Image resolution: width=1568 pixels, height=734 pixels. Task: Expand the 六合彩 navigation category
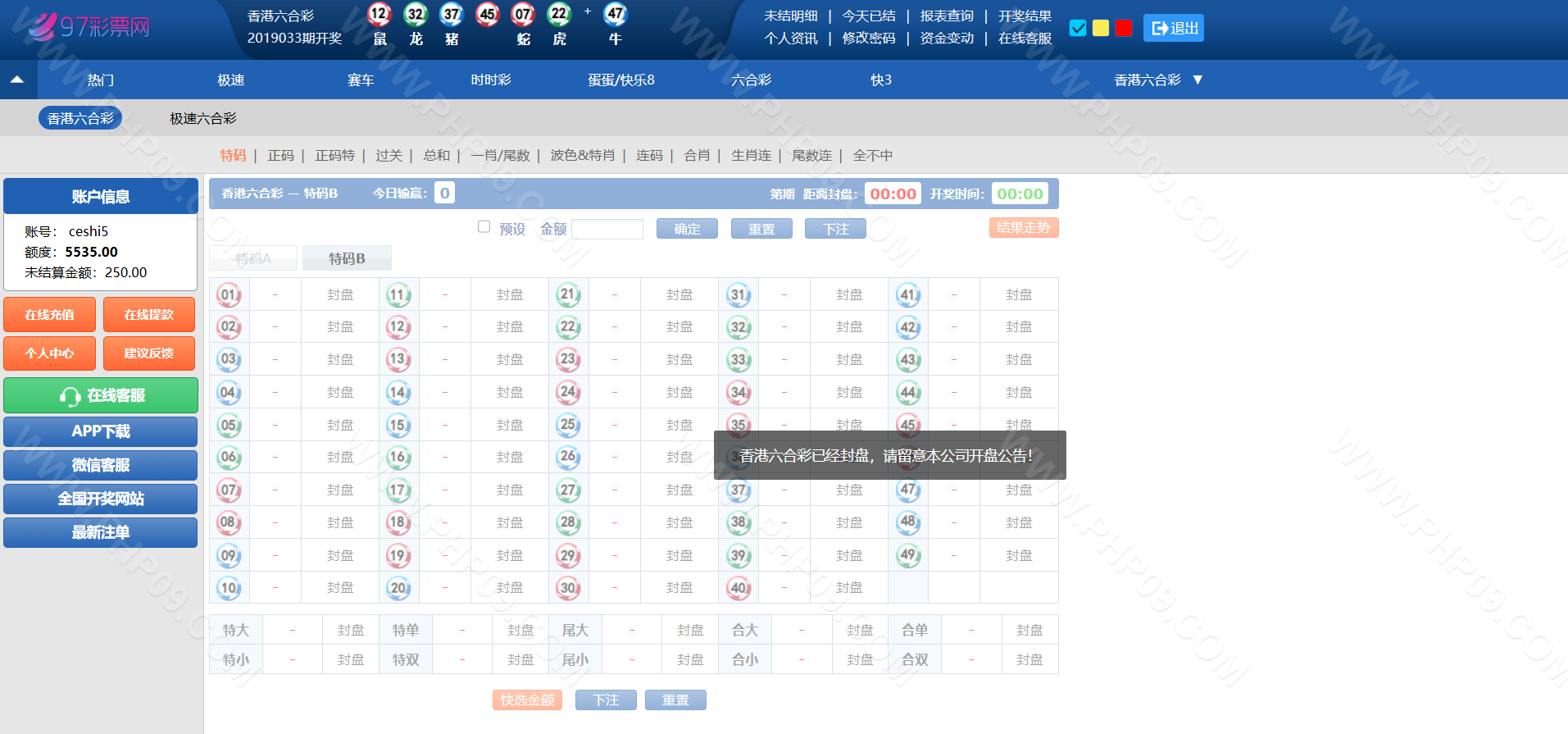click(751, 80)
